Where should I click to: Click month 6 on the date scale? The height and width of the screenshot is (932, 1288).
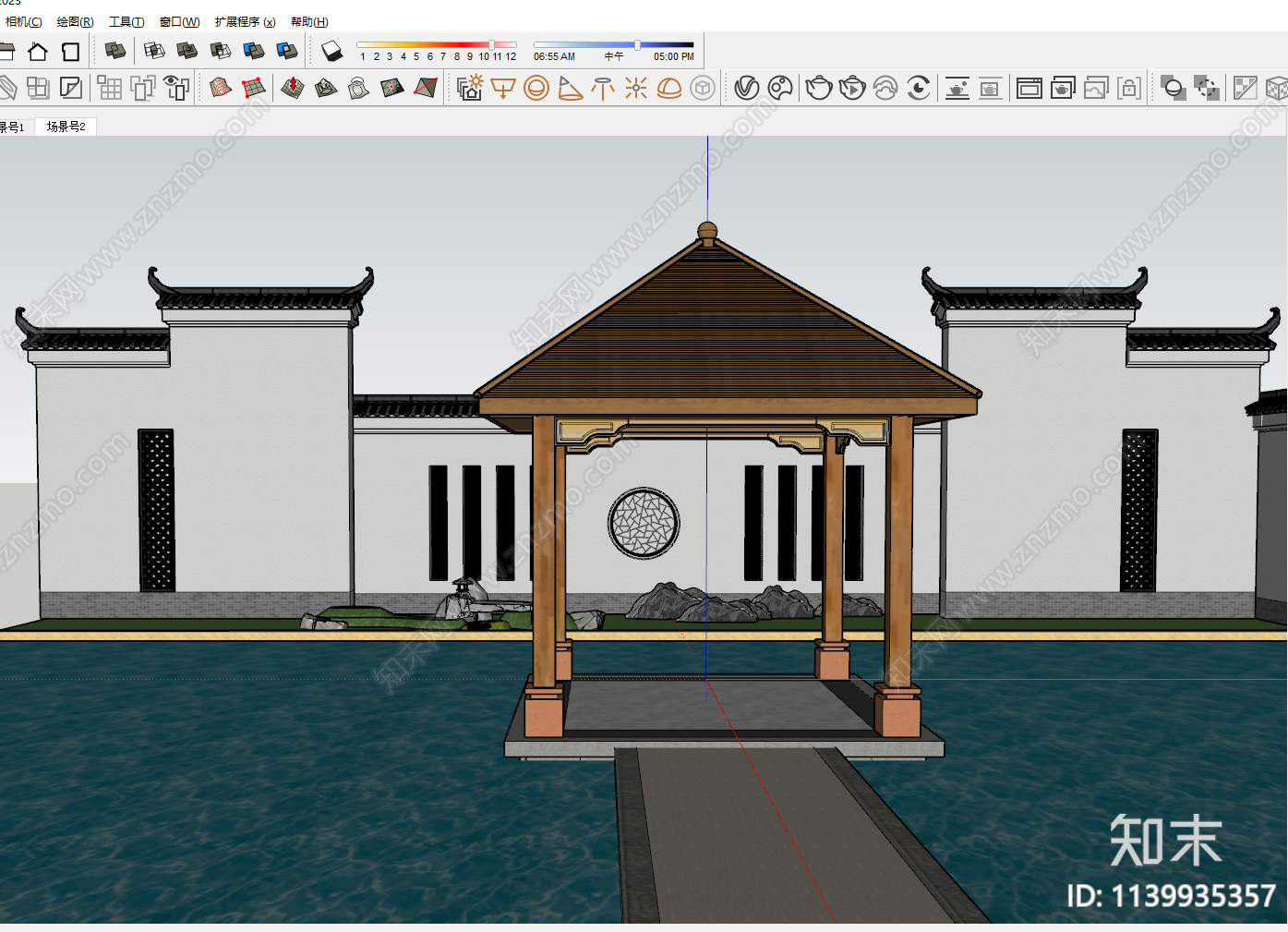point(429,57)
